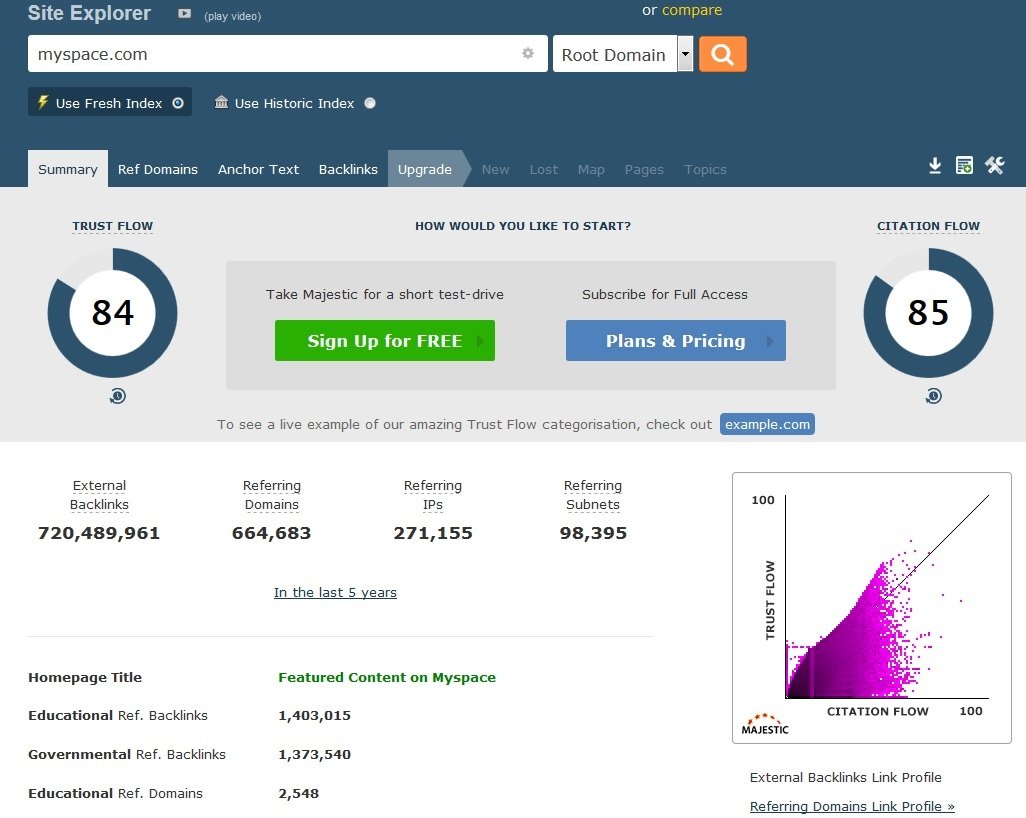The height and width of the screenshot is (818, 1026).
Task: Click the play video icon
Action: coord(185,14)
